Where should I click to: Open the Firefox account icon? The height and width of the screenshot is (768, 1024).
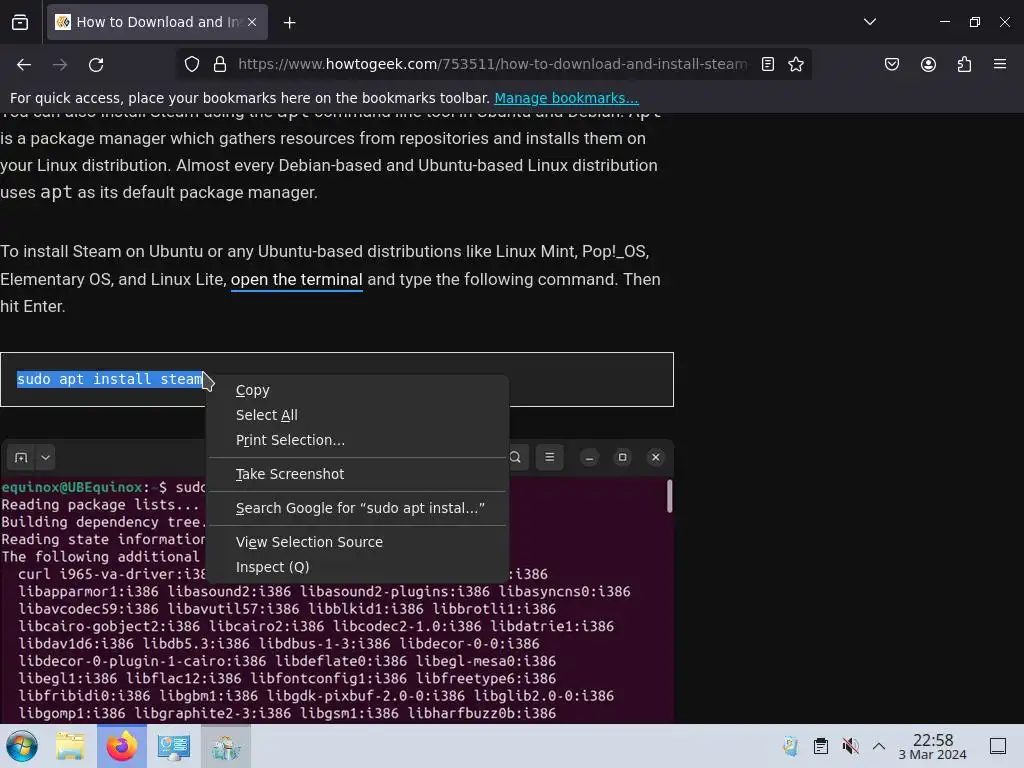click(x=928, y=64)
